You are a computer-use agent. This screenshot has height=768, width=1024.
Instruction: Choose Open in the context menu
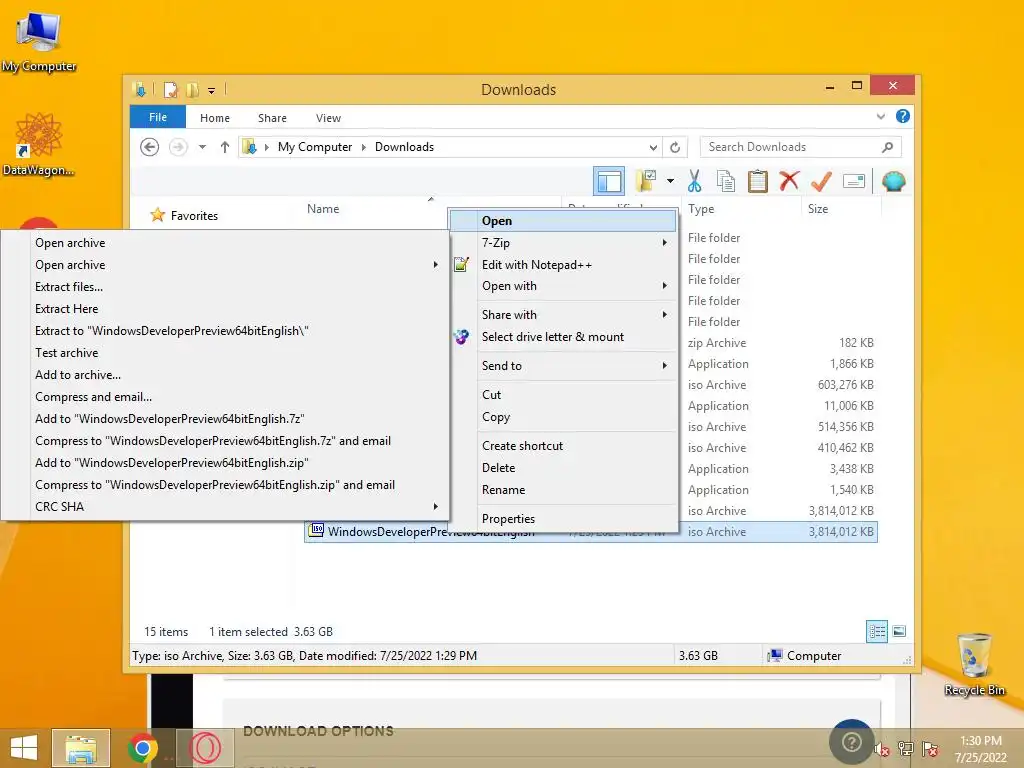(563, 221)
